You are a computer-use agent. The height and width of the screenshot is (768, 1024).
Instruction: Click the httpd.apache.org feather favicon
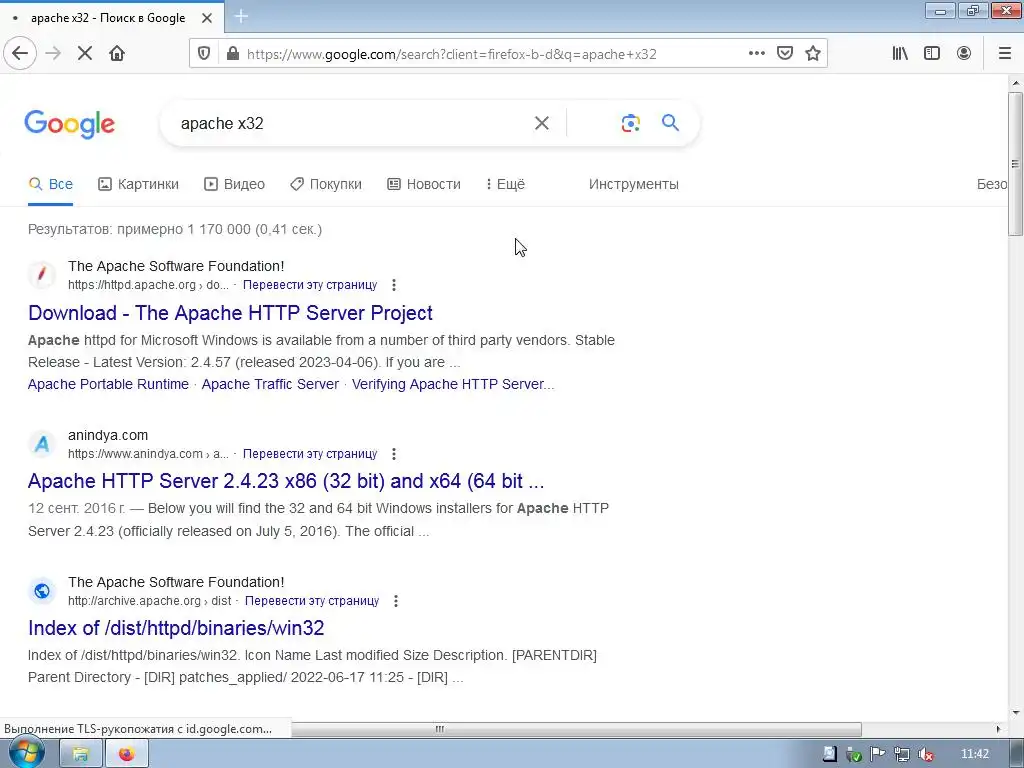pos(42,274)
